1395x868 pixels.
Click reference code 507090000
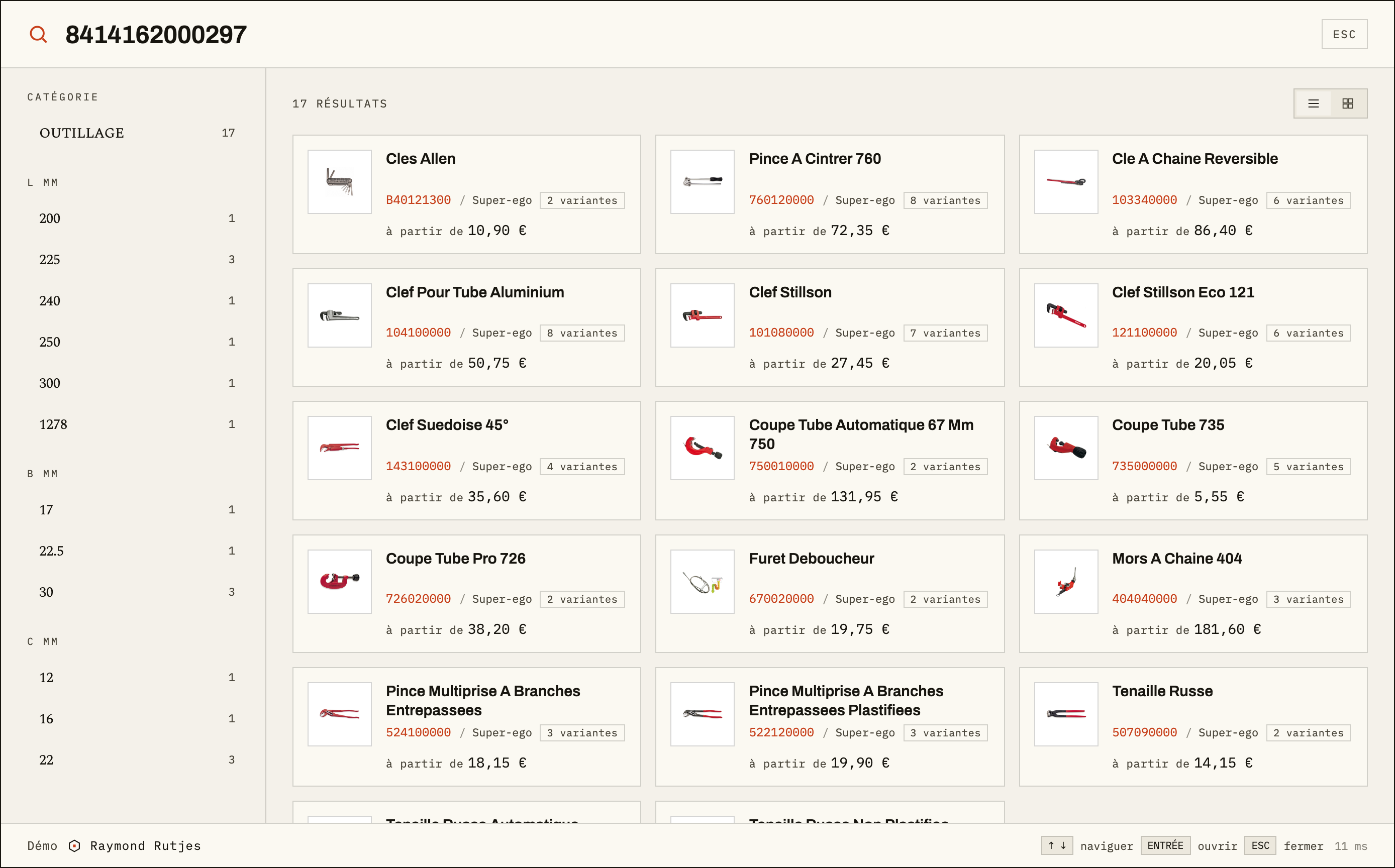[1144, 732]
